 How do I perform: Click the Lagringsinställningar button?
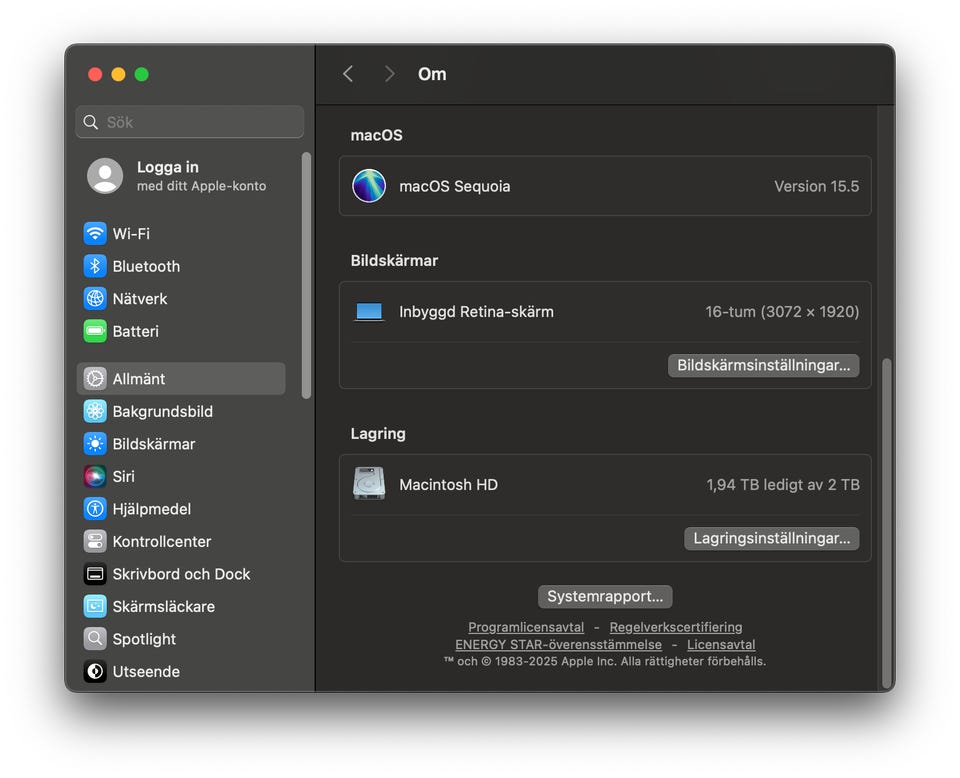[x=771, y=538]
